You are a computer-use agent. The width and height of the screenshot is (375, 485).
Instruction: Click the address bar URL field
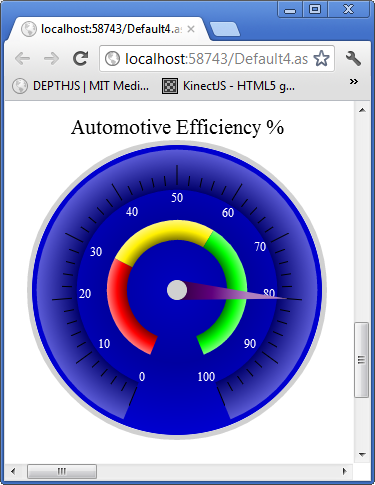(216, 59)
